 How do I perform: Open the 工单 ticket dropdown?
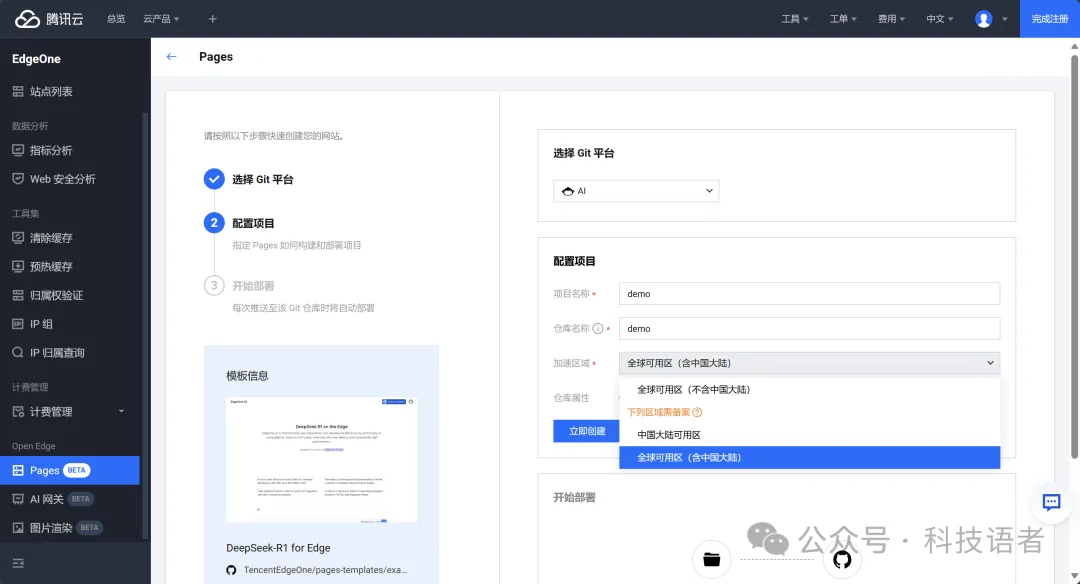(843, 19)
